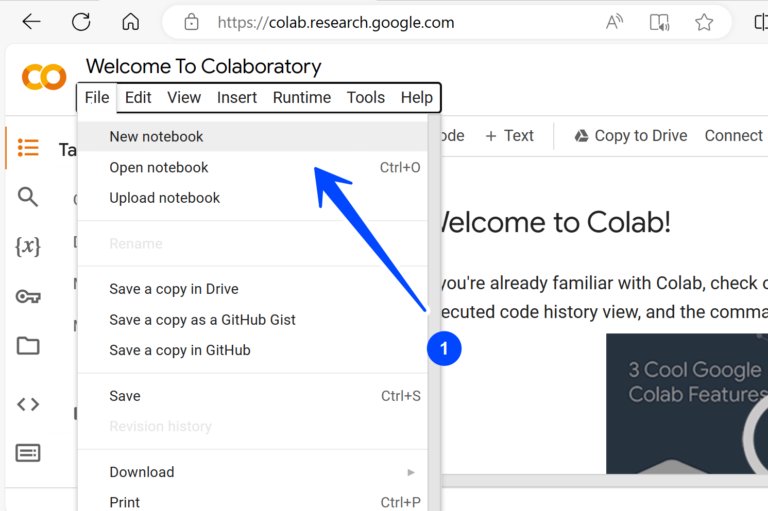The image size is (768, 511).
Task: Click the Colab logo
Action: (44, 77)
